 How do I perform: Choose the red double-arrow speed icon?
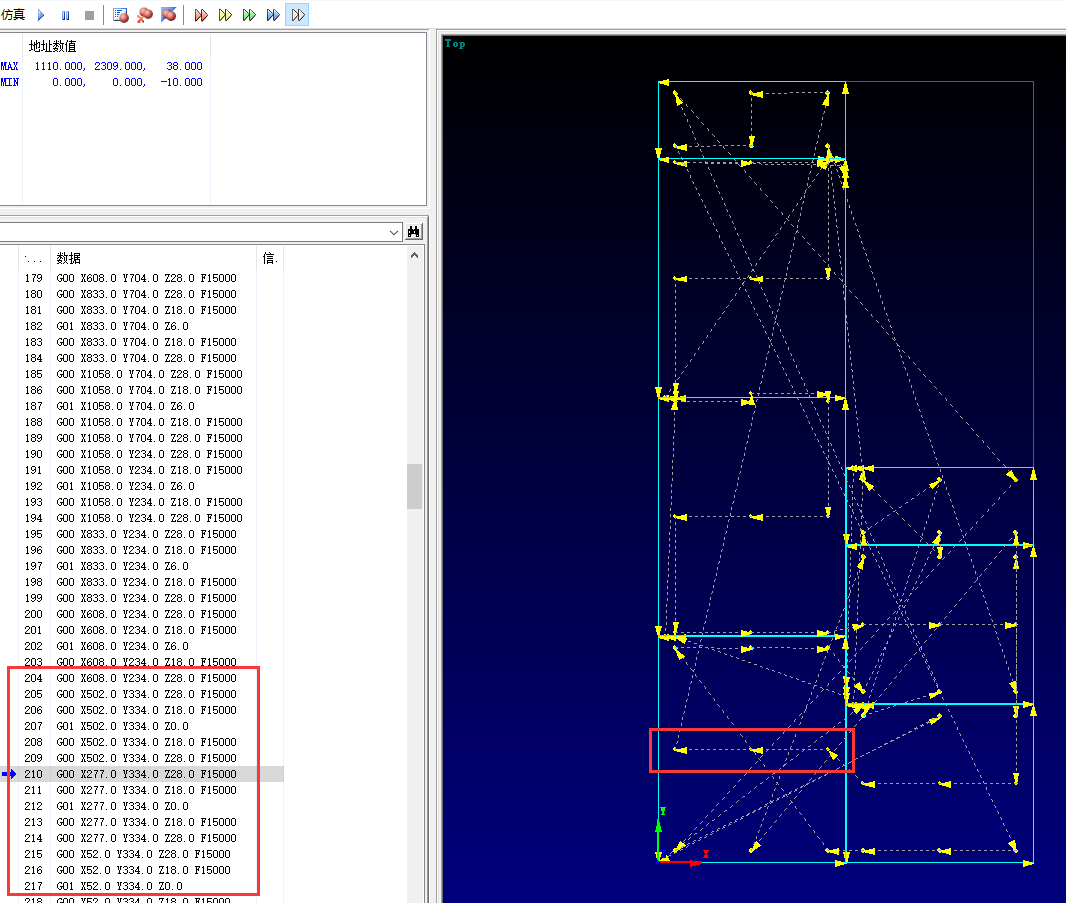(x=201, y=15)
